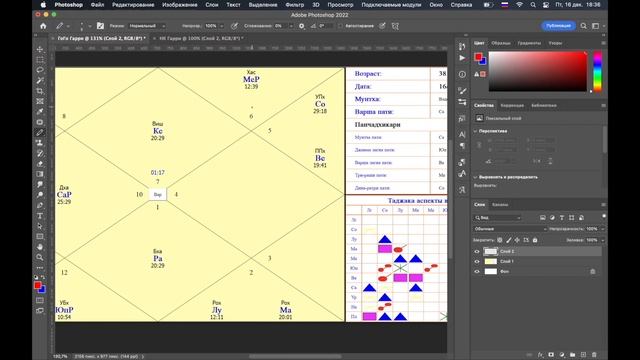The image size is (640, 360).
Task: Pick color in the color field
Action: pyautogui.click(x=538, y=71)
